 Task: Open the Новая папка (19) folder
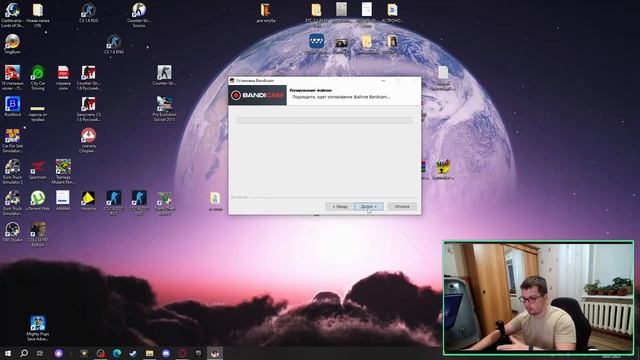(x=38, y=15)
